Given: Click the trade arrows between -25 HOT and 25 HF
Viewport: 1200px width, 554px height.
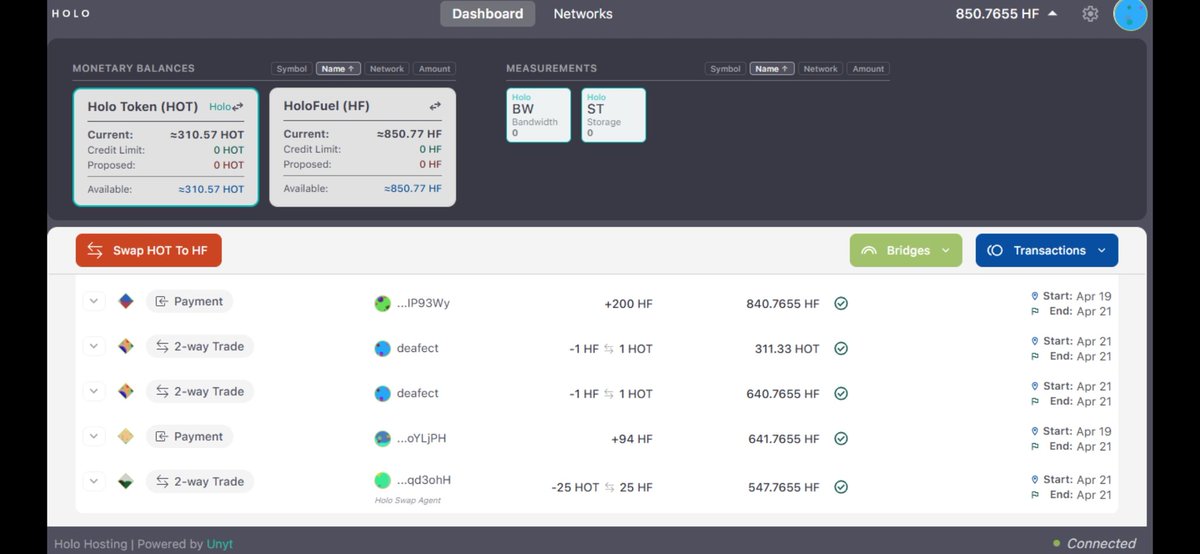Looking at the screenshot, I should [x=610, y=487].
